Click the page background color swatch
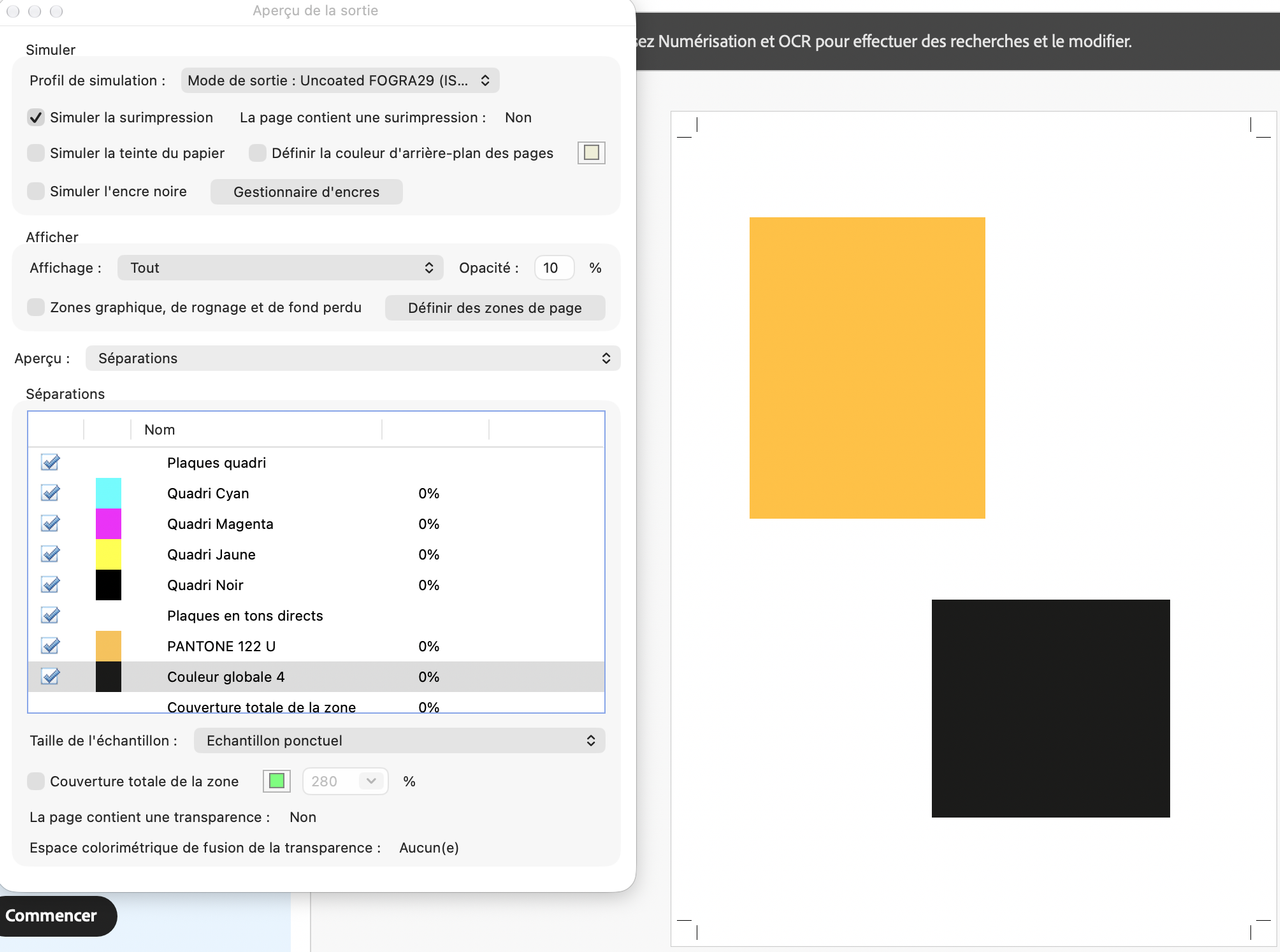Viewport: 1280px width, 952px height. [592, 153]
